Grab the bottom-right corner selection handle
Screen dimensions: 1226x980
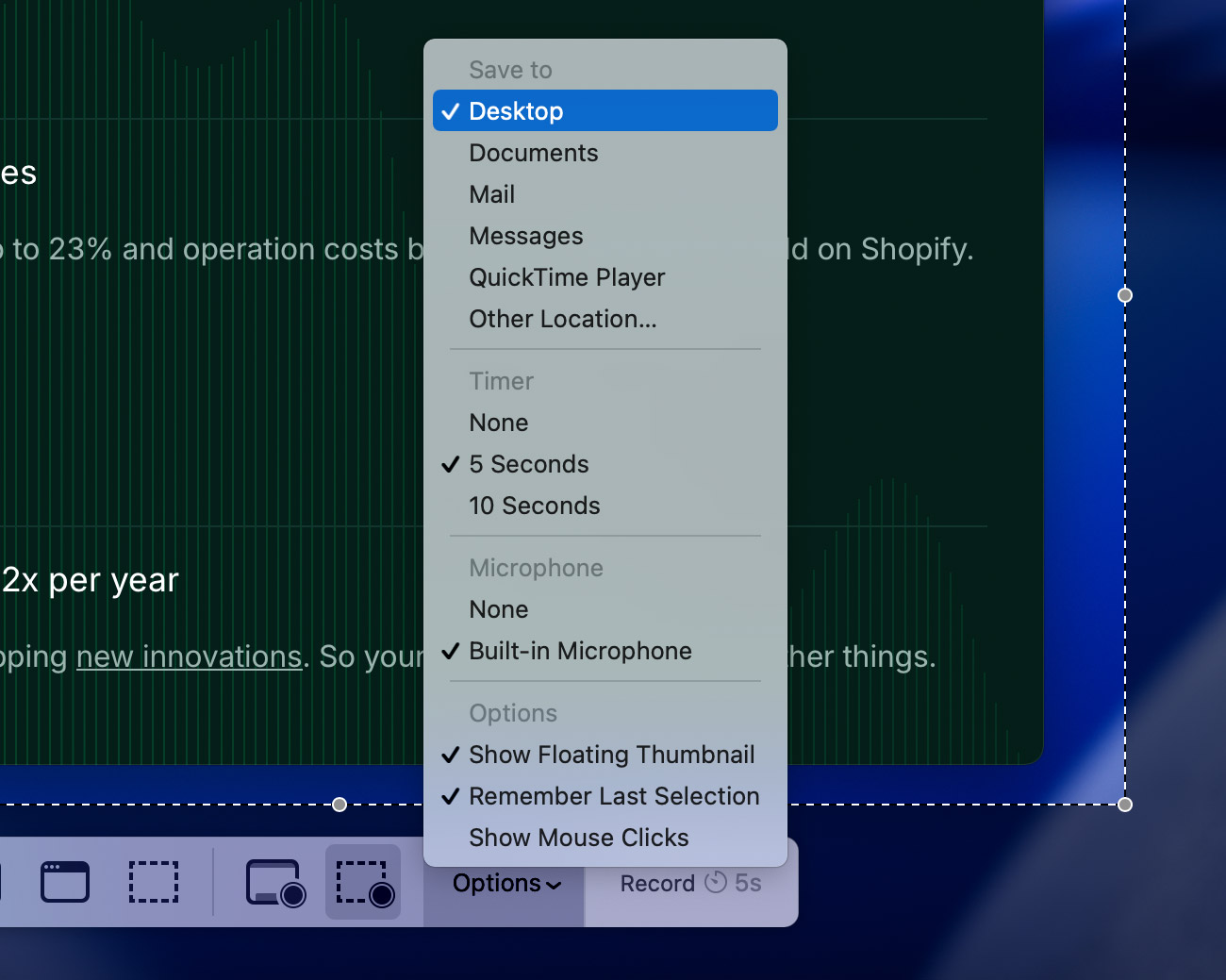[x=1125, y=805]
